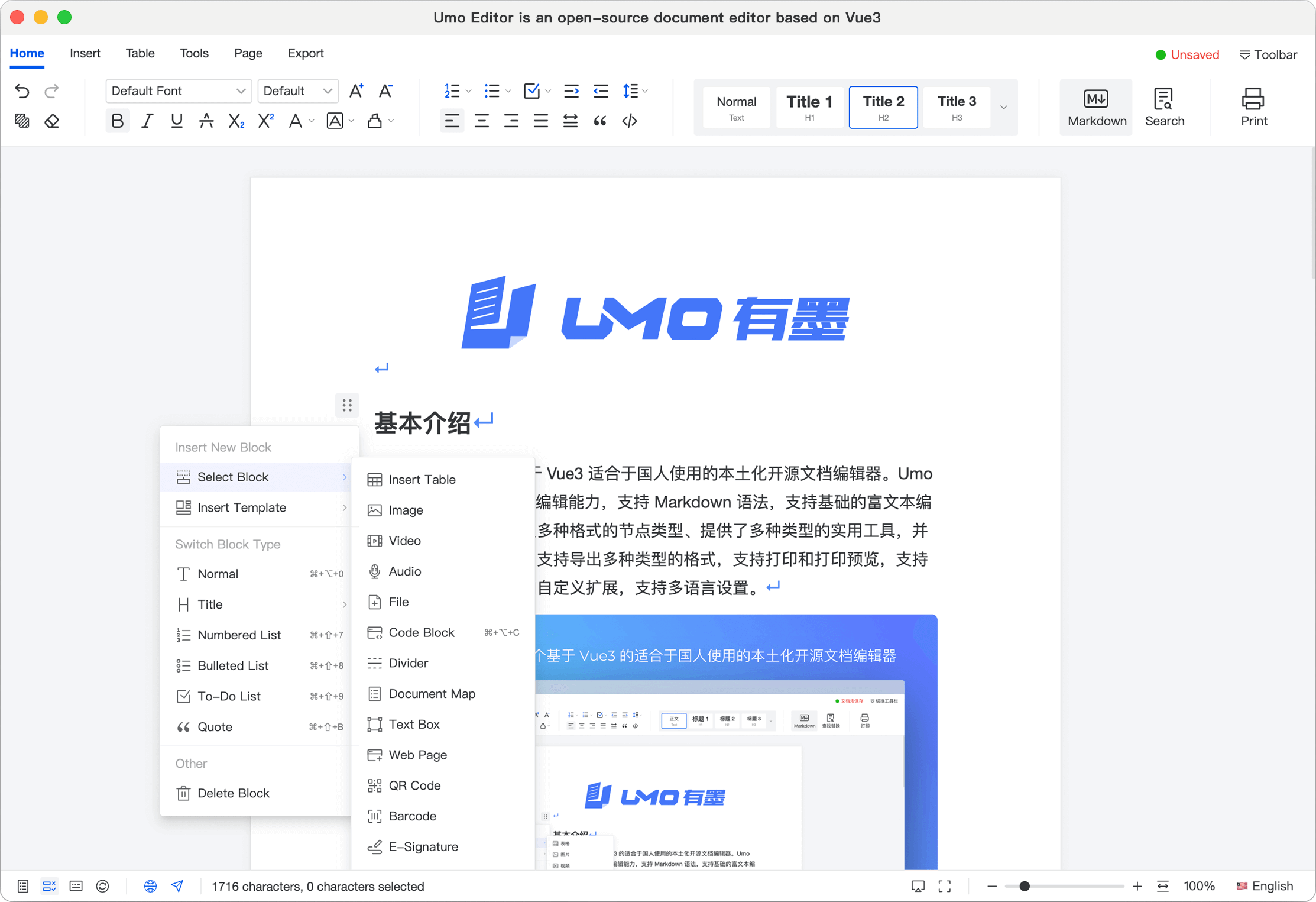Apply the Title 2 heading style
1316x902 pixels.
pos(883,107)
